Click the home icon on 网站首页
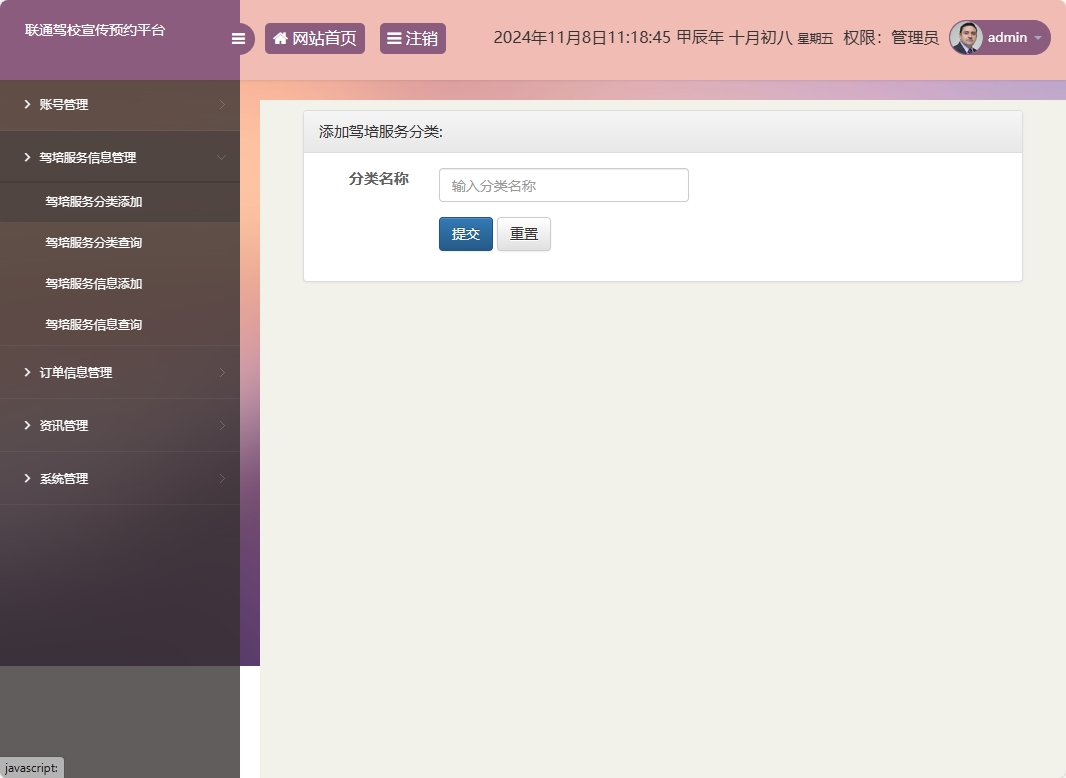The width and height of the screenshot is (1066, 778). click(280, 38)
